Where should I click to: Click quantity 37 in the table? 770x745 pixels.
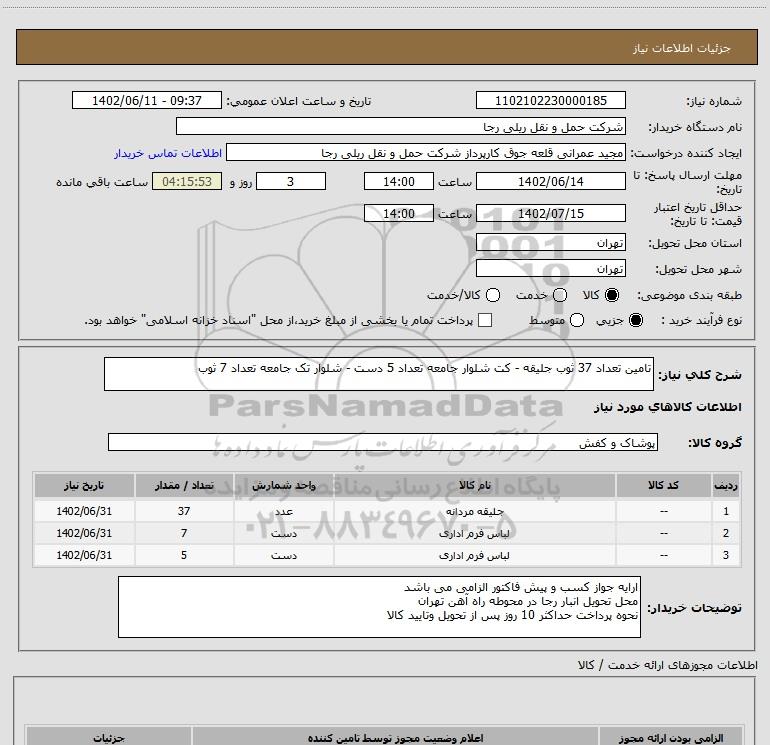point(184,511)
